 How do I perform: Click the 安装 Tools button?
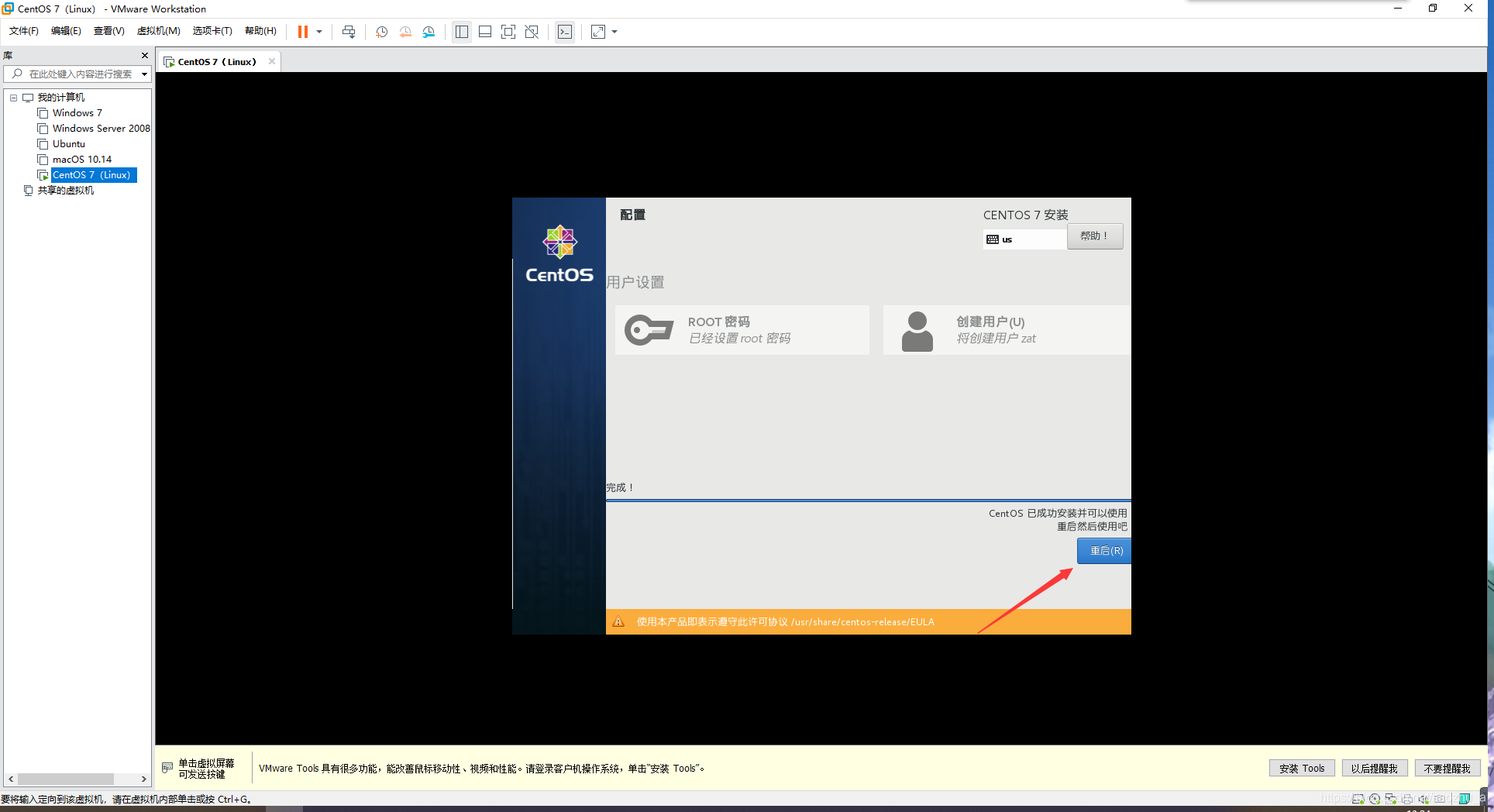tap(1302, 769)
